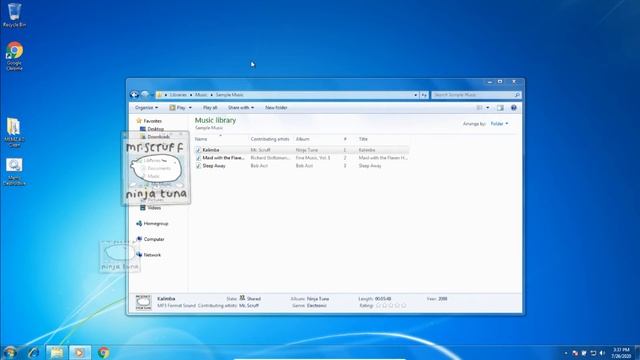
Task: Launch Internet Explorer from taskbar
Action: (33, 352)
